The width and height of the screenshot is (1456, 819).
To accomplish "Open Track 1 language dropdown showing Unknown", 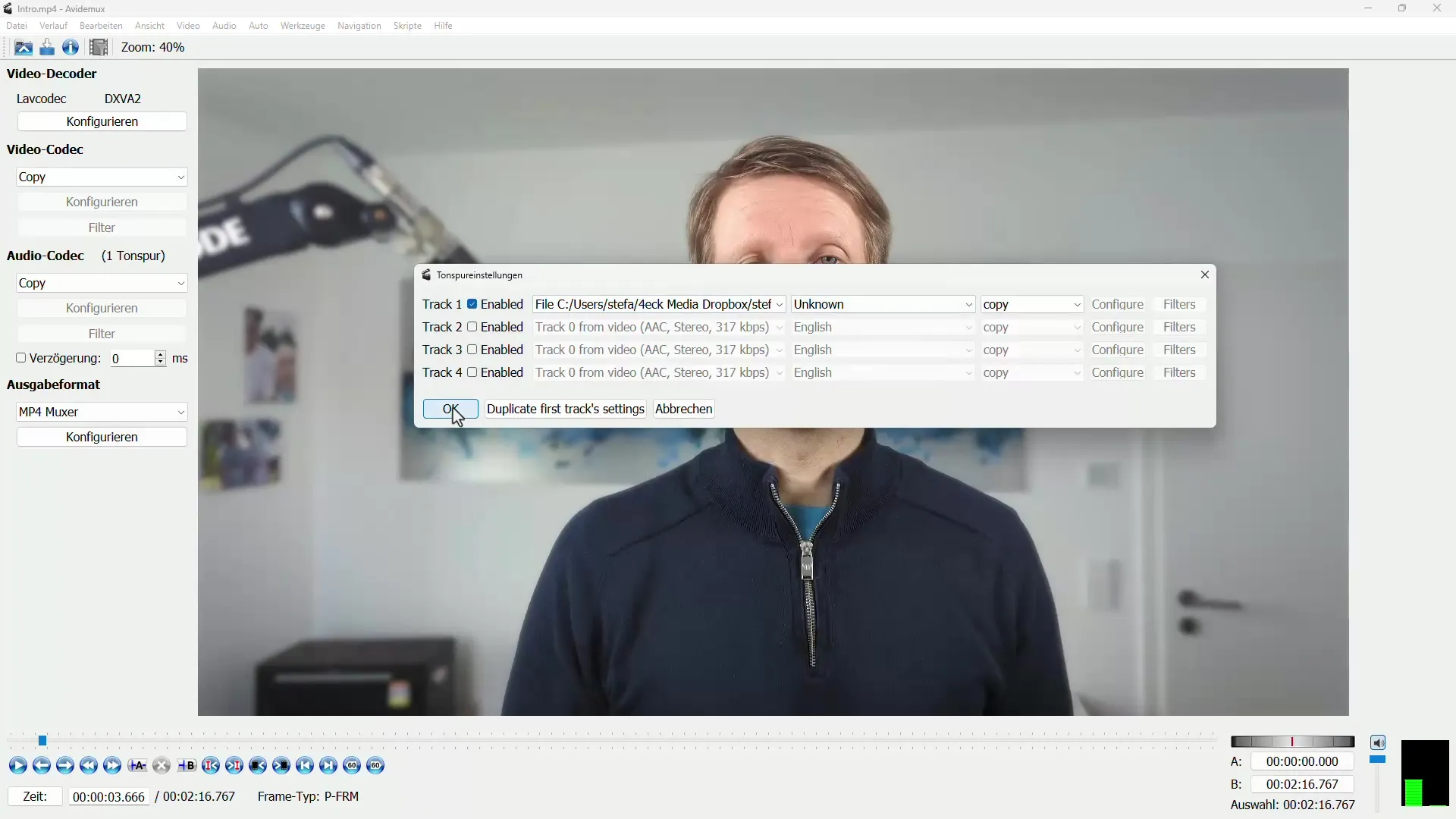I will point(883,304).
